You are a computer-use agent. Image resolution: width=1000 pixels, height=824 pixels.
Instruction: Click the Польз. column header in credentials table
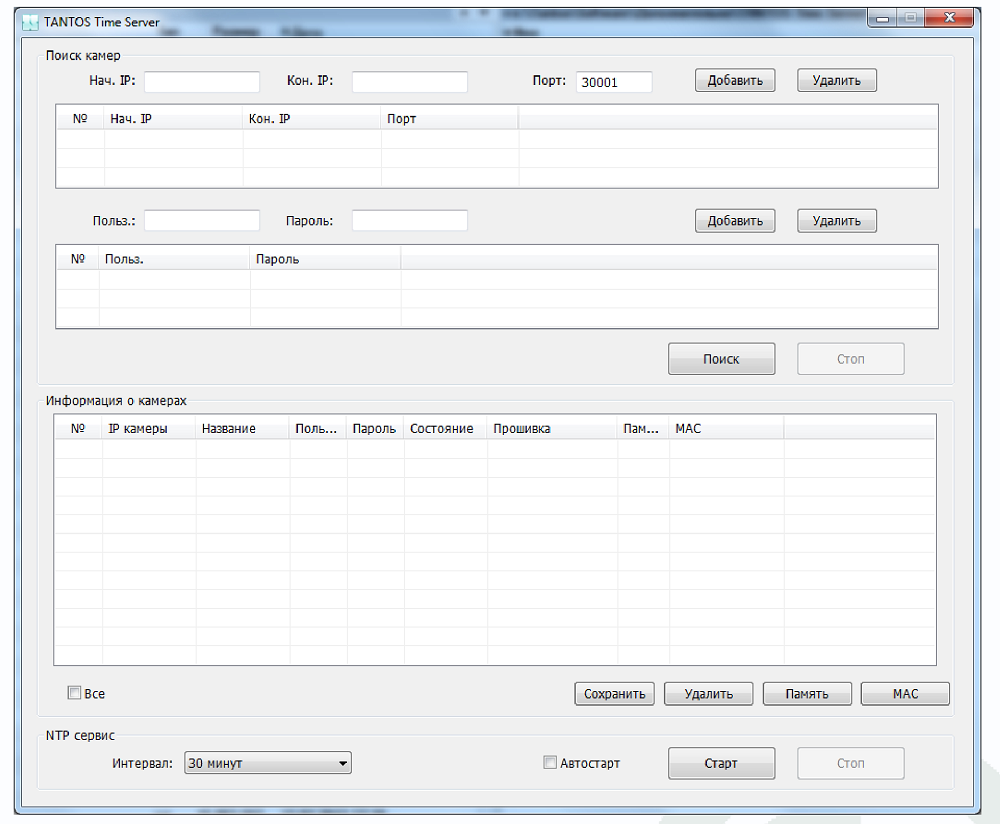[x=174, y=259]
